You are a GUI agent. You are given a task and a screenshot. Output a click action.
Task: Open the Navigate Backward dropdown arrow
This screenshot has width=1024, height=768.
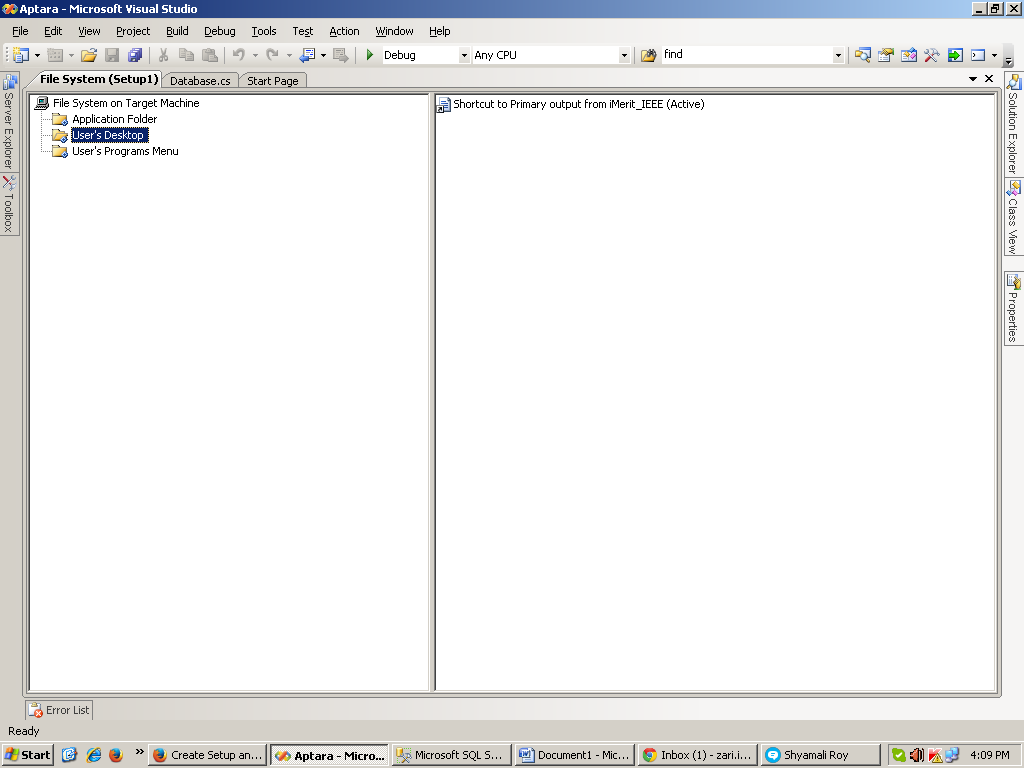[x=323, y=56]
